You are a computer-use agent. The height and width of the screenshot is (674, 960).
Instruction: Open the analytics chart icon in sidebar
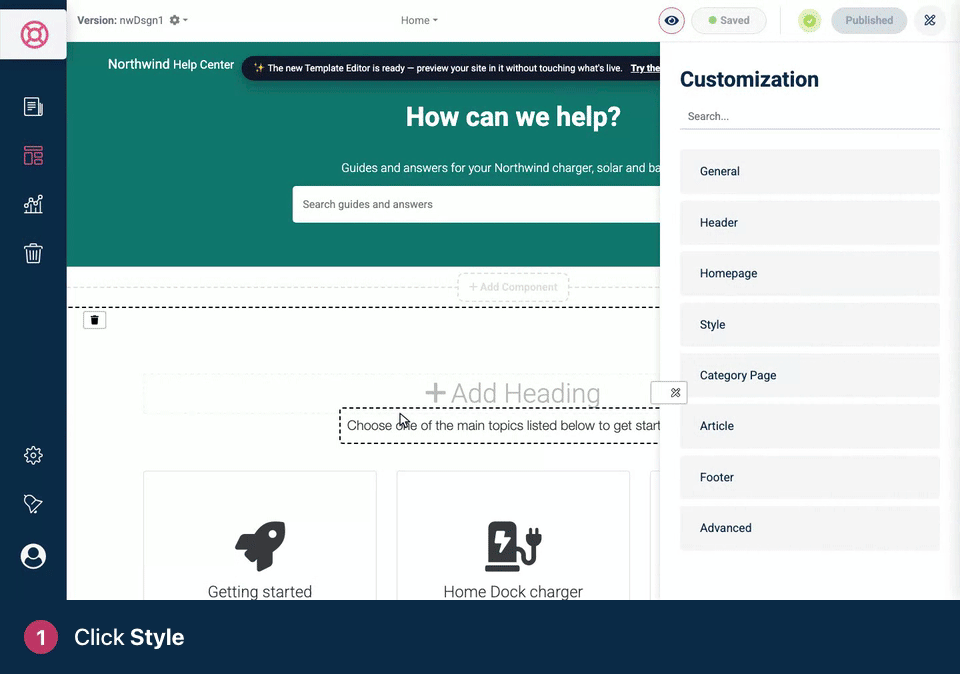click(33, 204)
